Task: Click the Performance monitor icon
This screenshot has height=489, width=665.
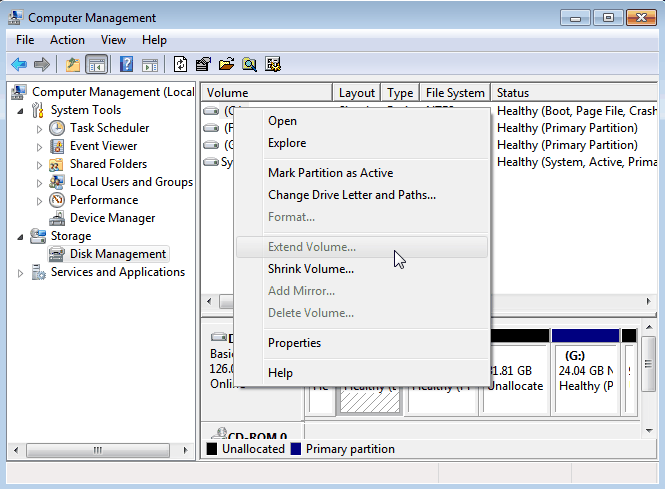Action: (57, 200)
